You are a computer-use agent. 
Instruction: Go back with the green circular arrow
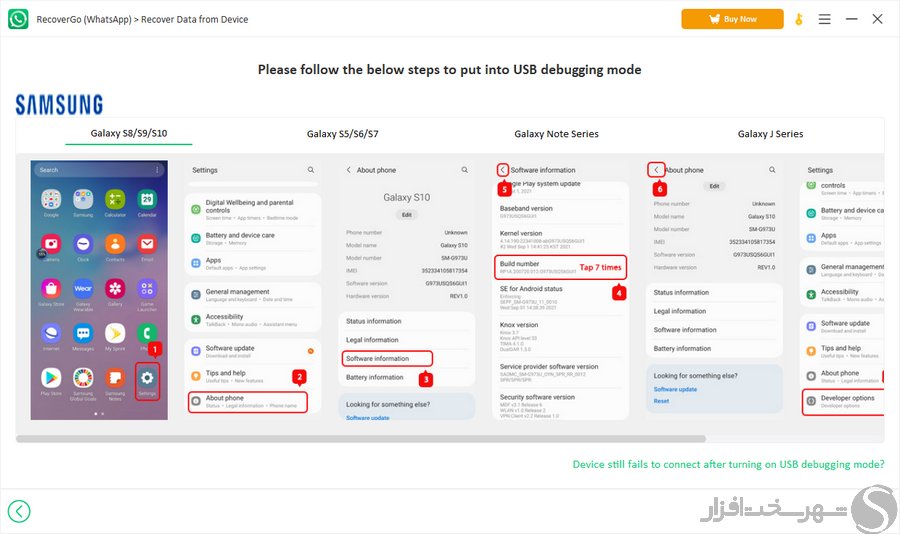(x=19, y=511)
